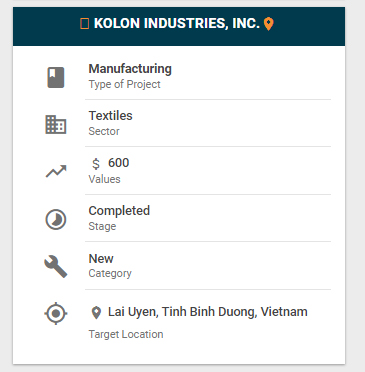Click the trending arrow icon beside Values
Viewport: 365px width, 372px height.
coord(56,171)
